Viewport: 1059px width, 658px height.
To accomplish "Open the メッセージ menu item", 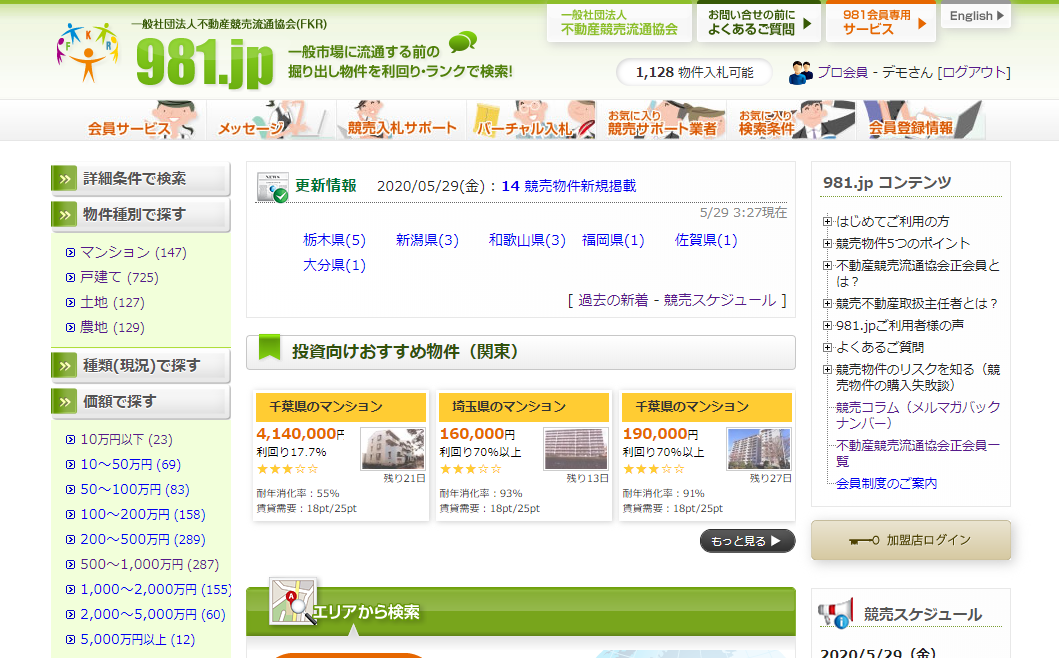I will click(272, 120).
